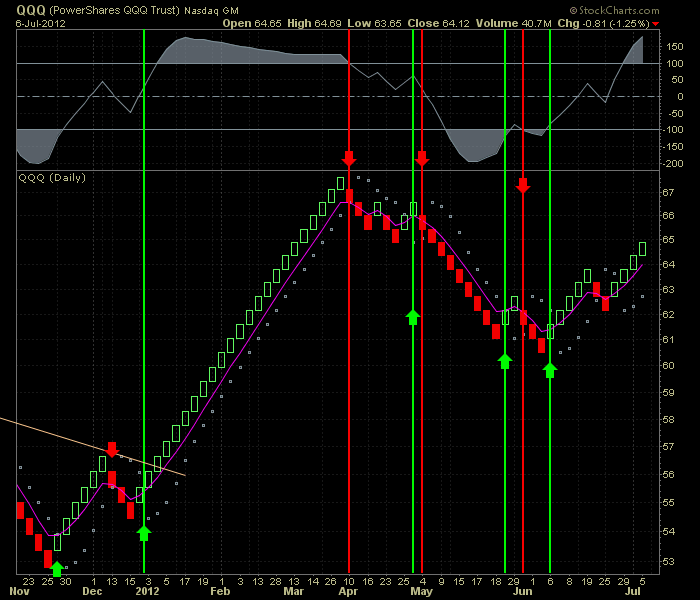Image resolution: width=700 pixels, height=600 pixels.
Task: Click the 67 price axis label
Action: click(x=668, y=192)
